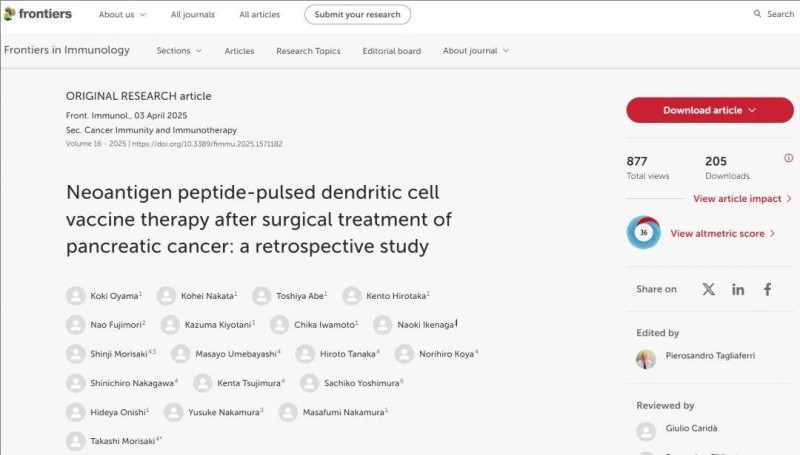Open the All journals menu item
This screenshot has width=800, height=455.
click(191, 14)
